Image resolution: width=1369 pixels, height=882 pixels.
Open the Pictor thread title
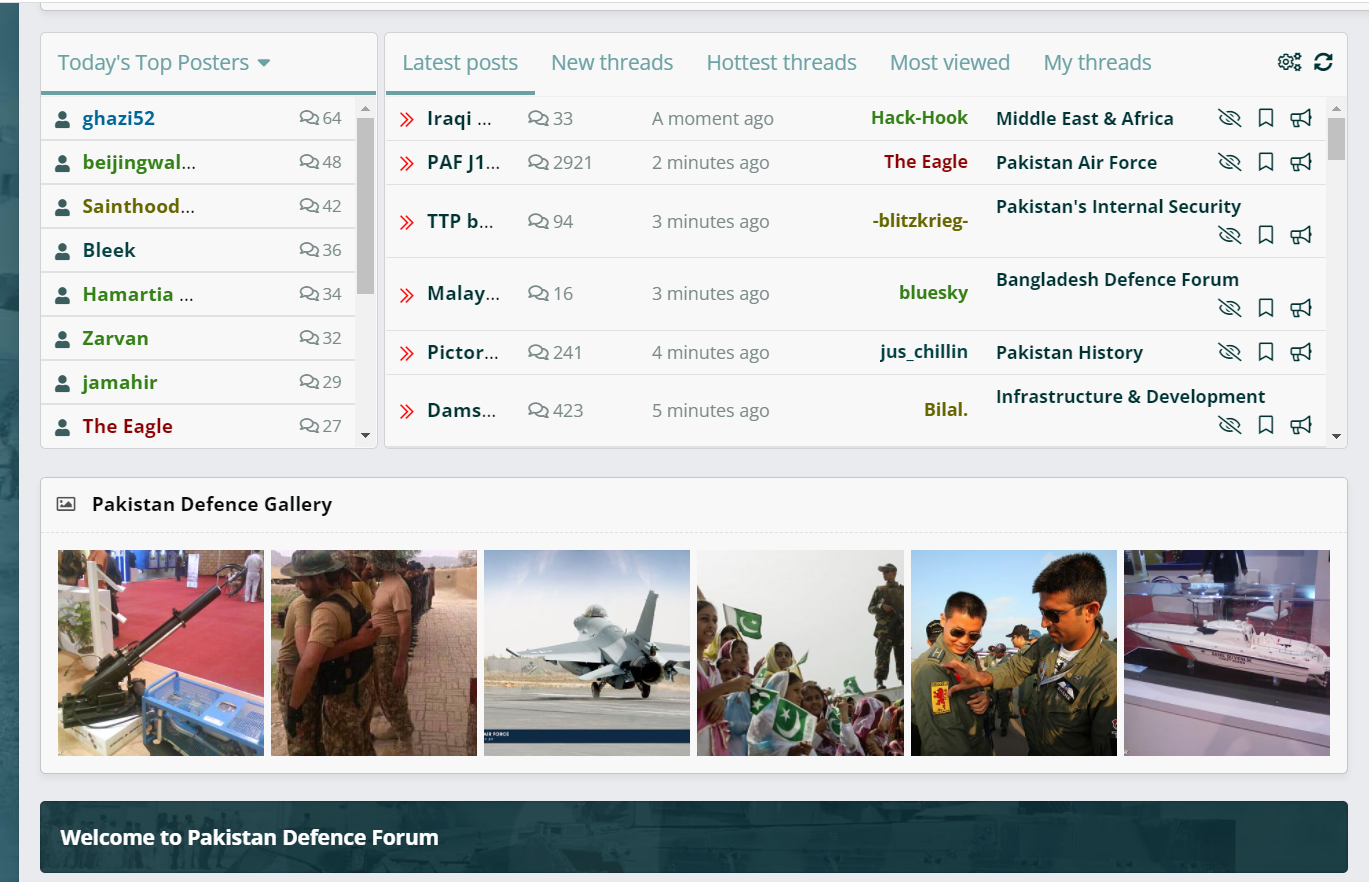(462, 352)
